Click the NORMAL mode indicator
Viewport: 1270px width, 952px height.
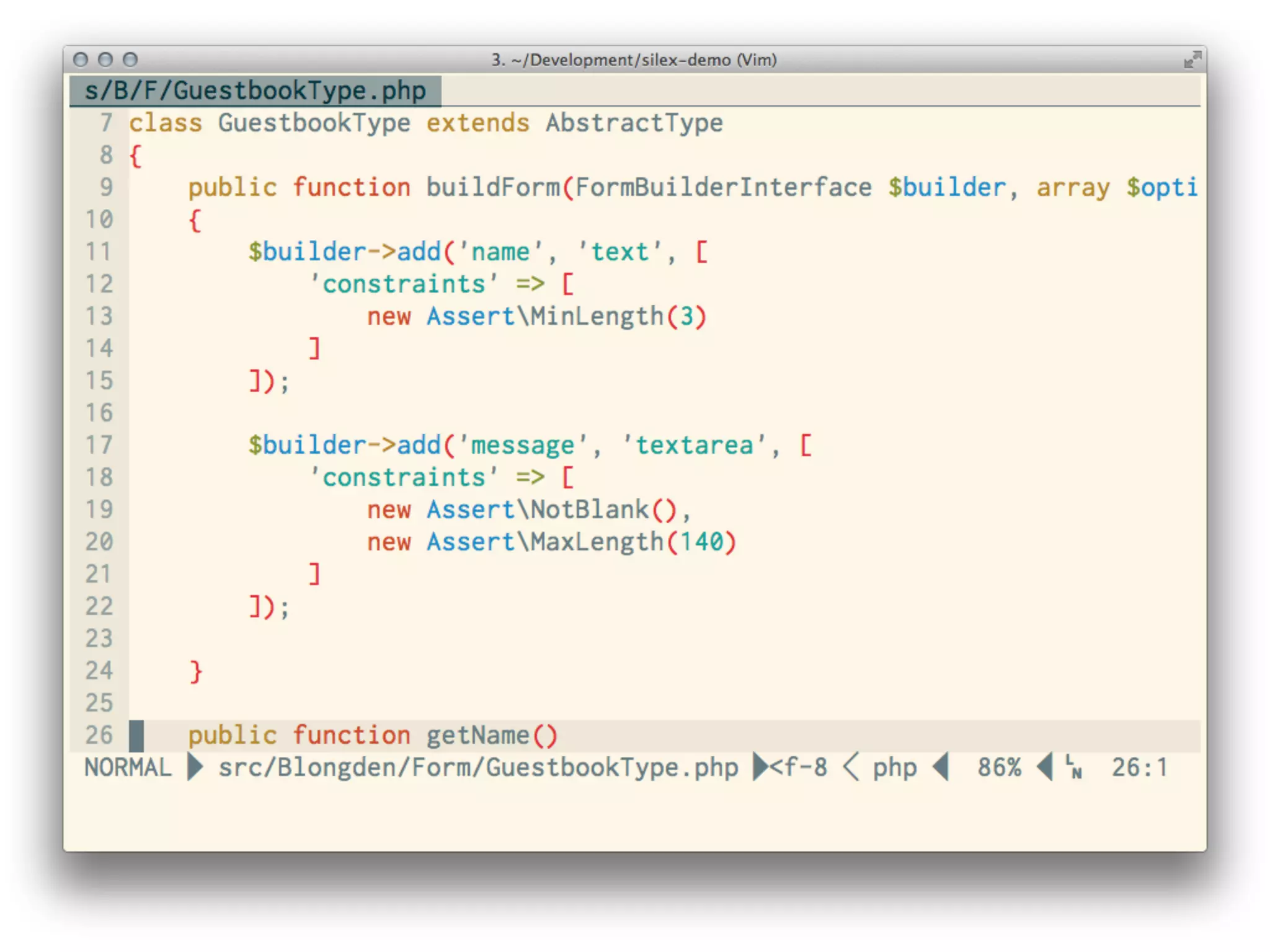(128, 767)
